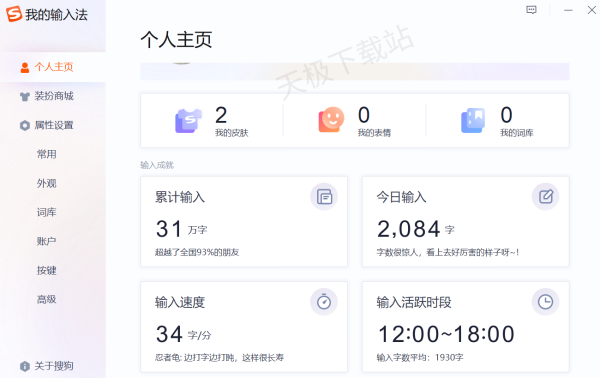Click the 个人主页 person icon
The width and height of the screenshot is (600, 378).
point(25,68)
